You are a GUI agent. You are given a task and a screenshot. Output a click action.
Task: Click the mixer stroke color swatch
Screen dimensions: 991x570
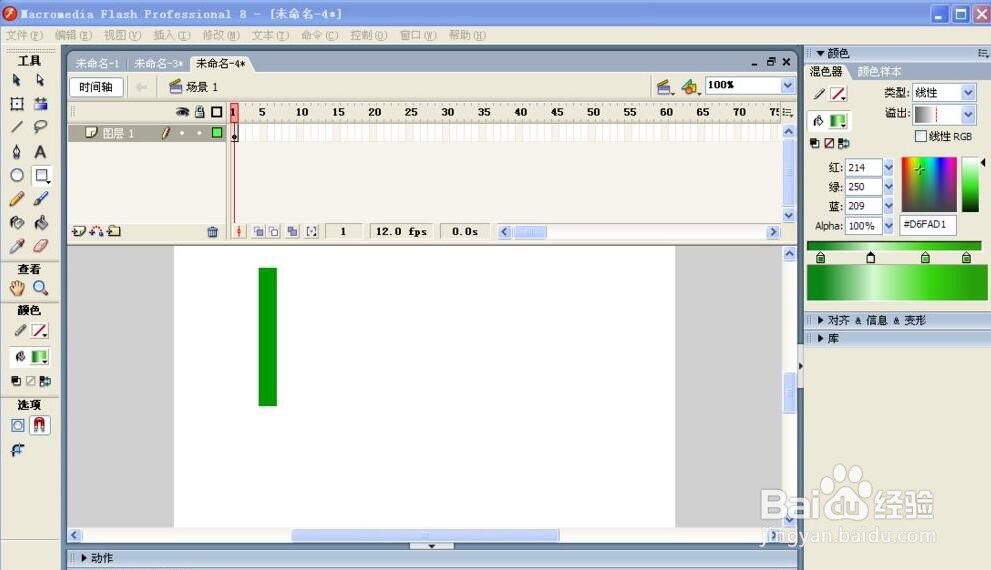pyautogui.click(x=838, y=94)
